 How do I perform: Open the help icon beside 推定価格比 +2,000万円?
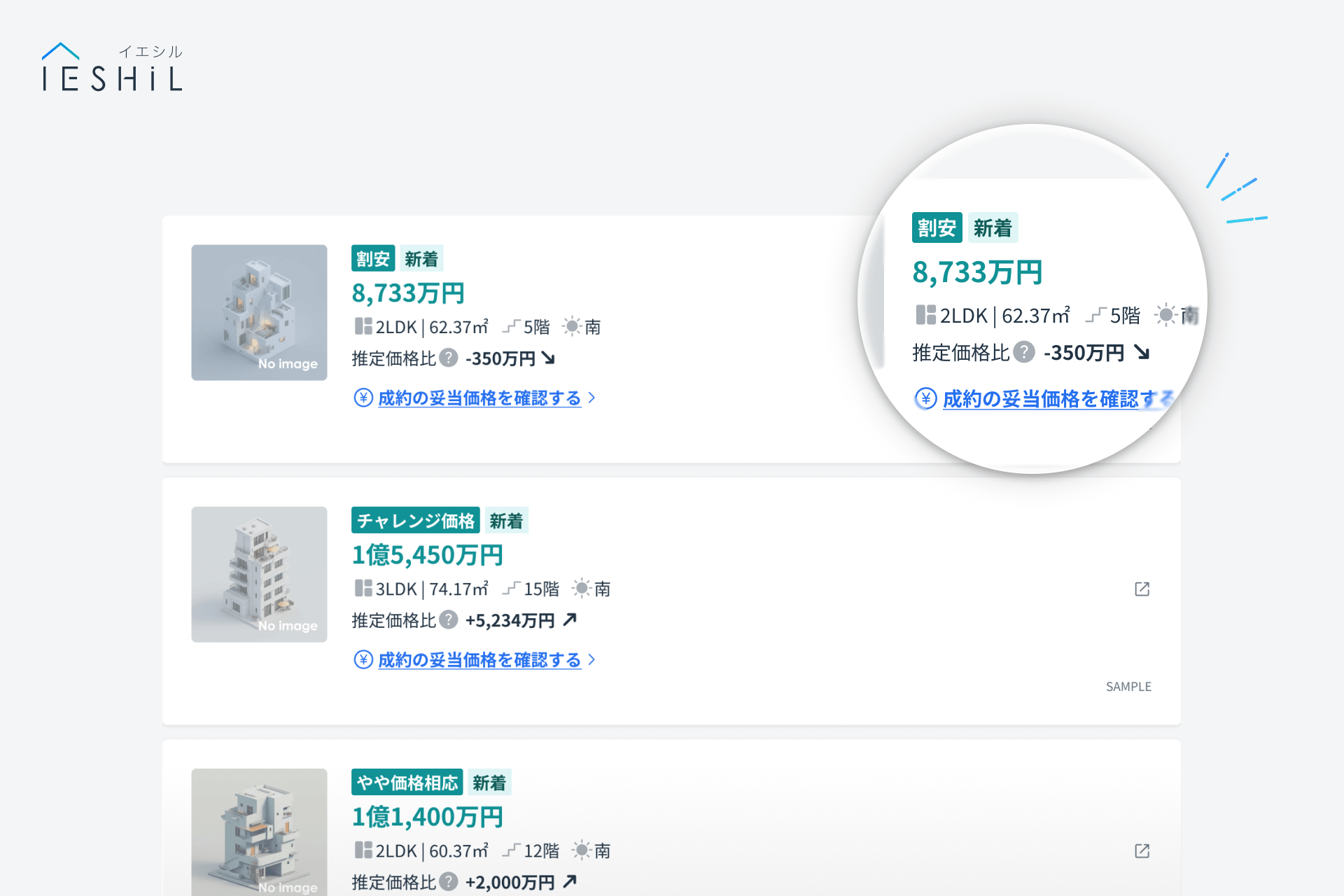point(449,881)
